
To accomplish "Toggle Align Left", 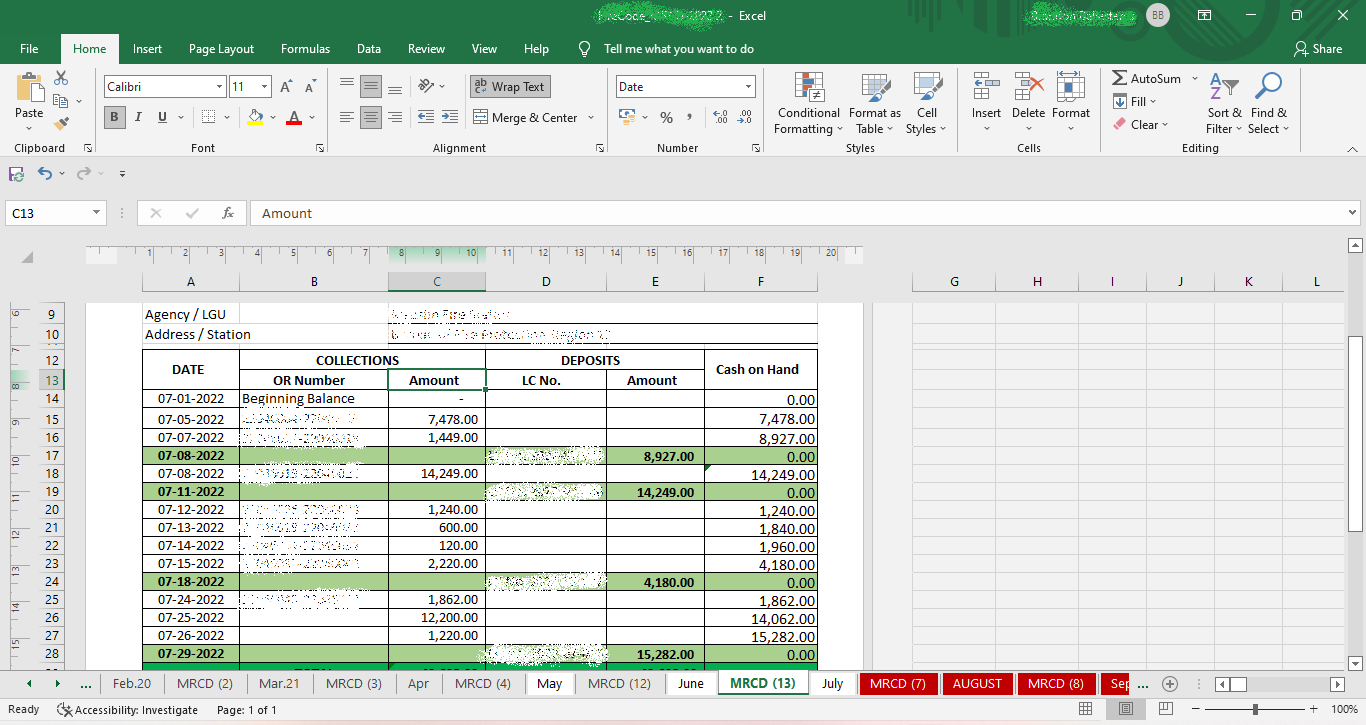I will point(347,117).
